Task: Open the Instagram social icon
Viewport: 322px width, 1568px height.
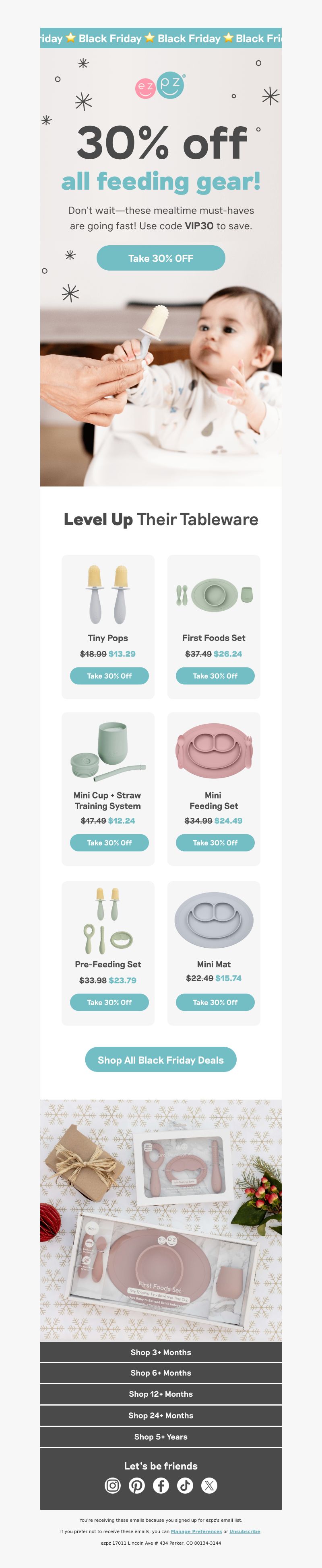Action: tap(113, 1485)
